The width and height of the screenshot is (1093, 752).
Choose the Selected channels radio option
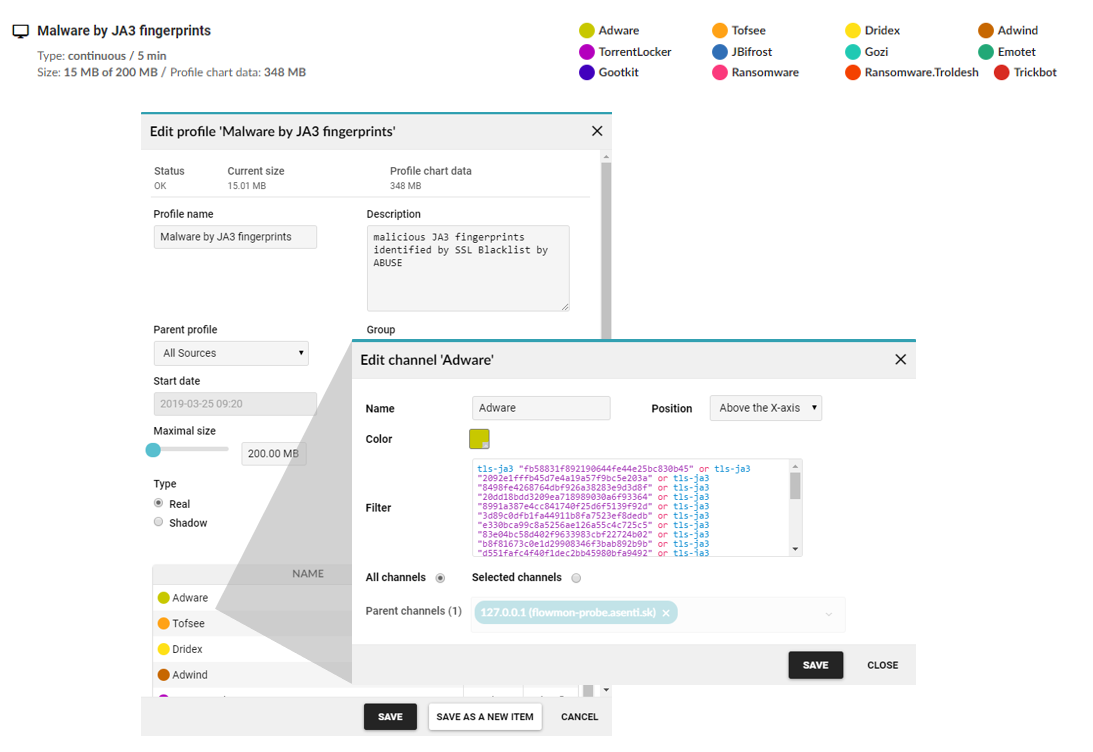point(576,578)
